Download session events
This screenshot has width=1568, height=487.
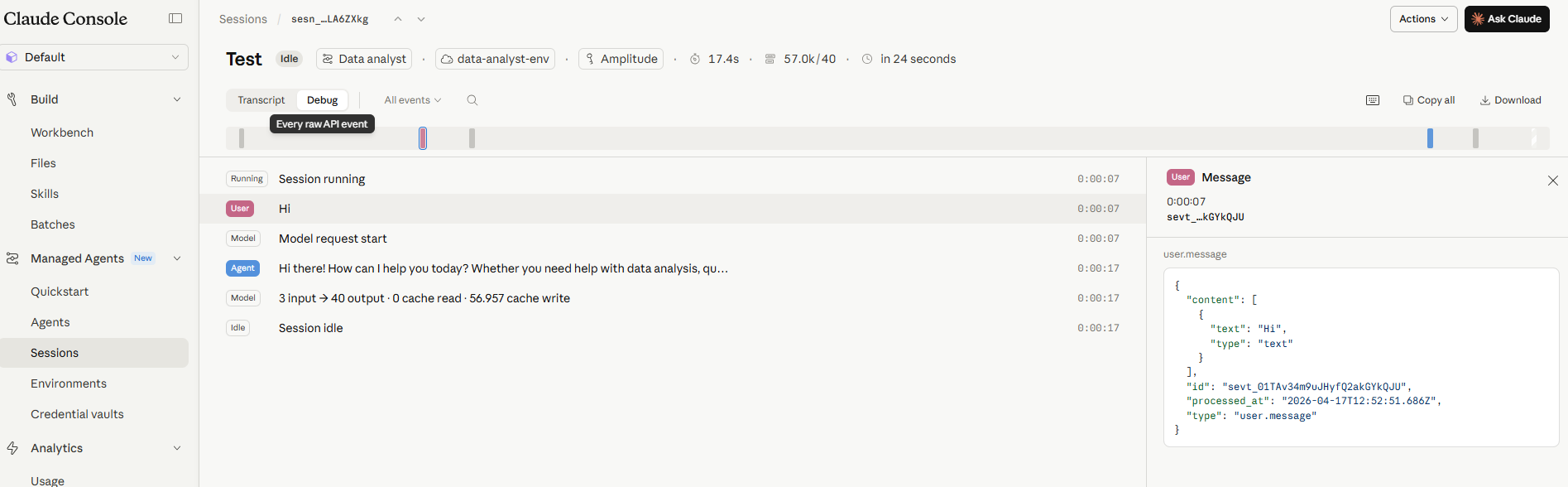coord(1511,100)
